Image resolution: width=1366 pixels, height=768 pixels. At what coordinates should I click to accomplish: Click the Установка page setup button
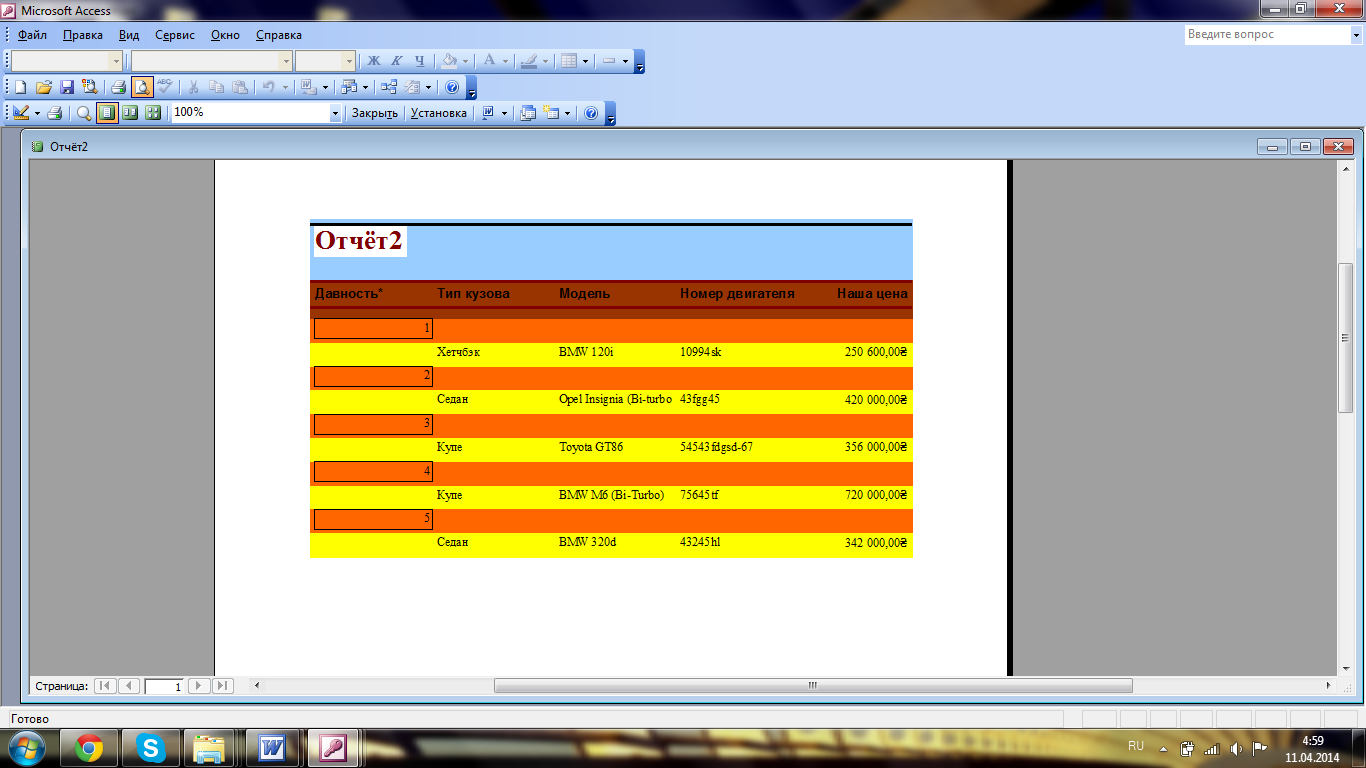(x=438, y=113)
